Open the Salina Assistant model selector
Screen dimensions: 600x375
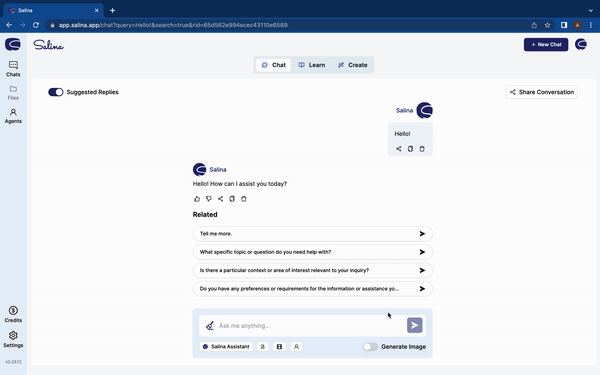[x=226, y=347]
